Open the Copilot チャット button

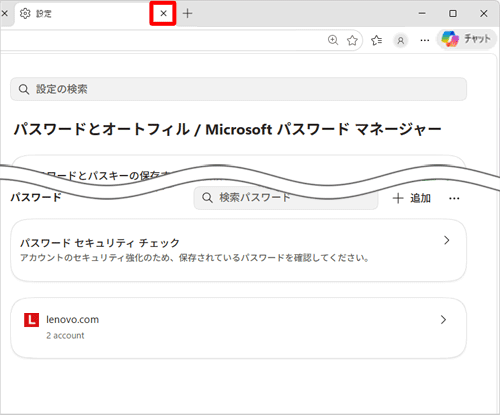pyautogui.click(x=467, y=39)
